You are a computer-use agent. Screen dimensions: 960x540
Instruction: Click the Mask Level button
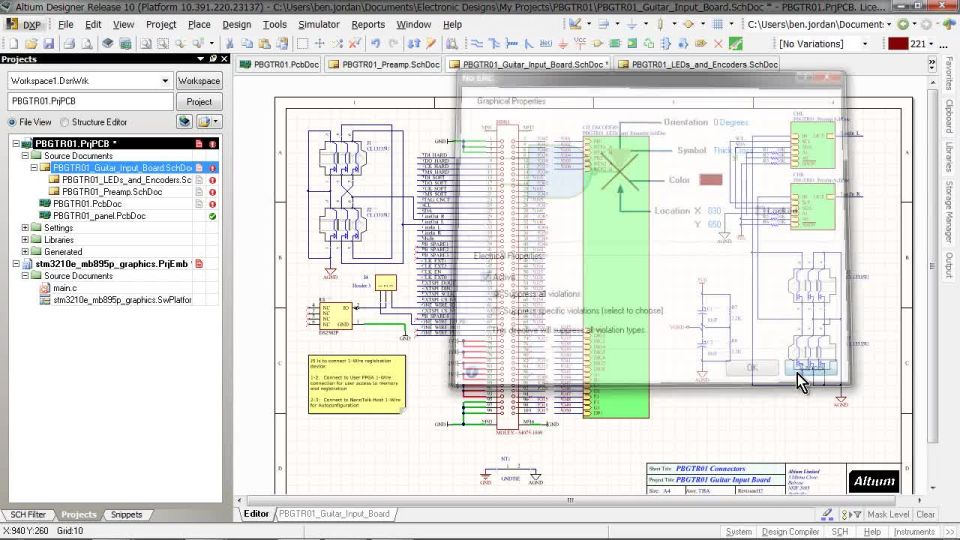point(888,514)
